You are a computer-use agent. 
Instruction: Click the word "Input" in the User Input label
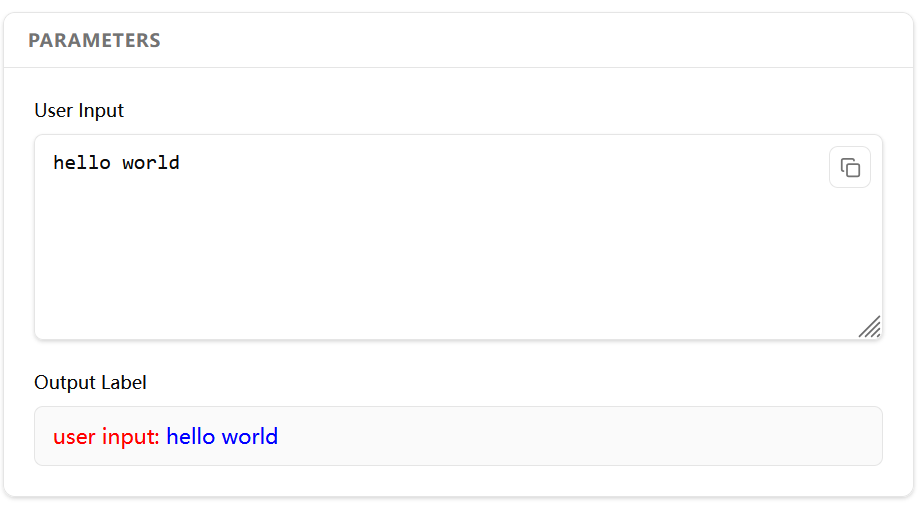tap(101, 110)
